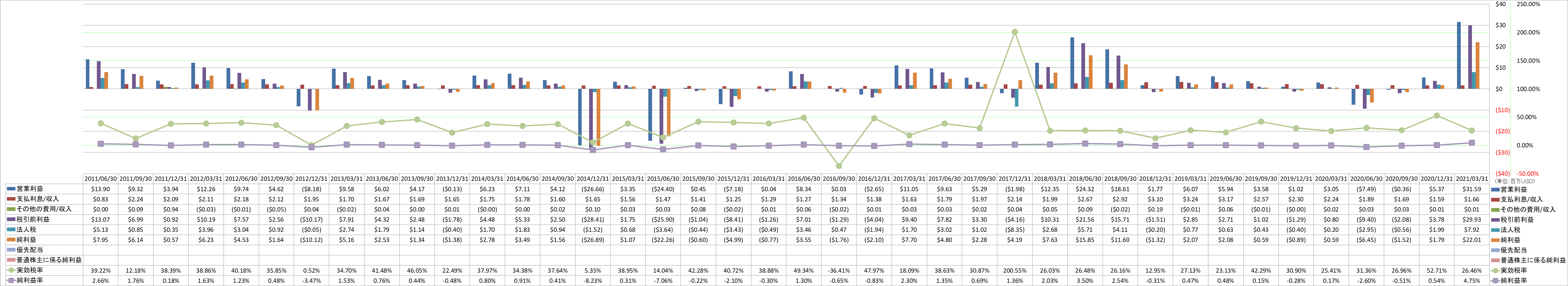Select the 52.71% effective tax rate cell

(1436, 271)
